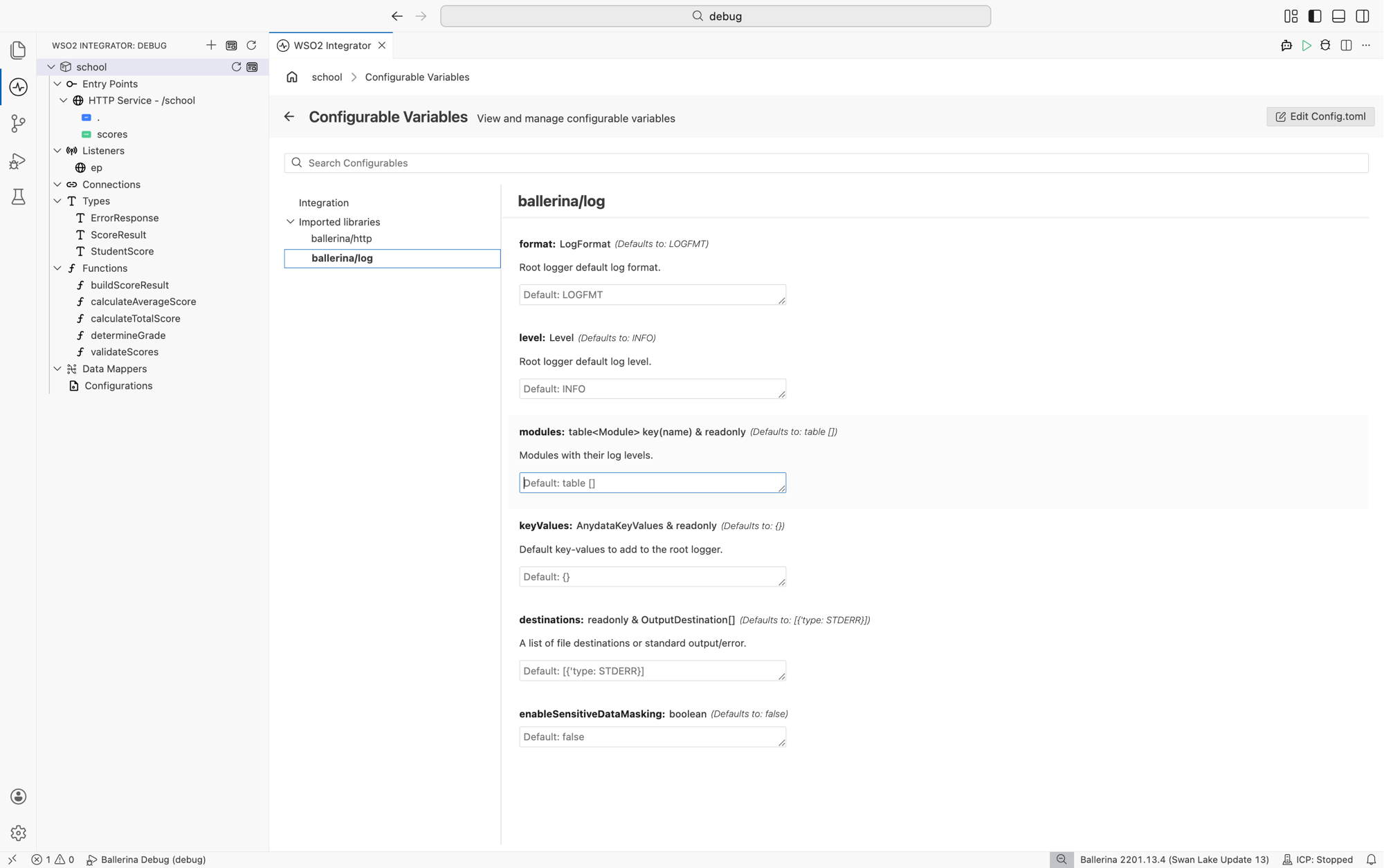Click the overview icon in panel header
Image resolution: width=1384 pixels, height=868 pixels.
(x=231, y=46)
